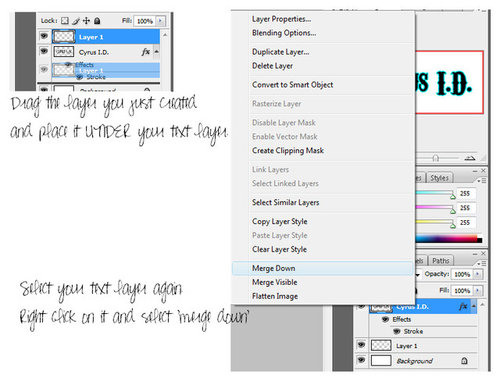Click the fx icon on Cyrus I.D. in the left panel
The width and height of the screenshot is (500, 380).
click(x=146, y=52)
